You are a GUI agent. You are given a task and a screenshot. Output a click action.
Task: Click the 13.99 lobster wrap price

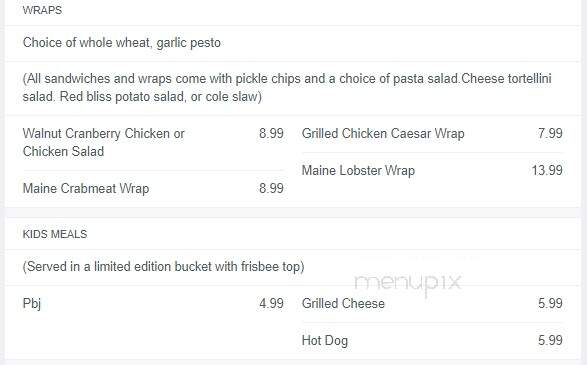[x=547, y=170]
